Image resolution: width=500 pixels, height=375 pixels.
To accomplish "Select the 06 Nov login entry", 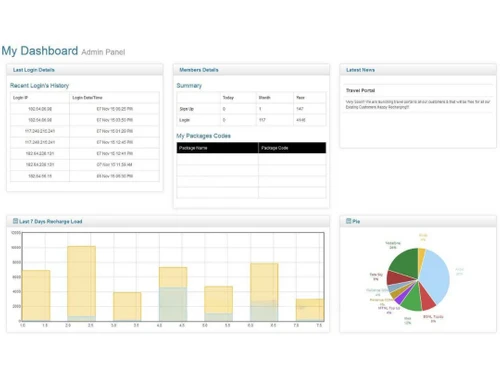I will coord(85,176).
